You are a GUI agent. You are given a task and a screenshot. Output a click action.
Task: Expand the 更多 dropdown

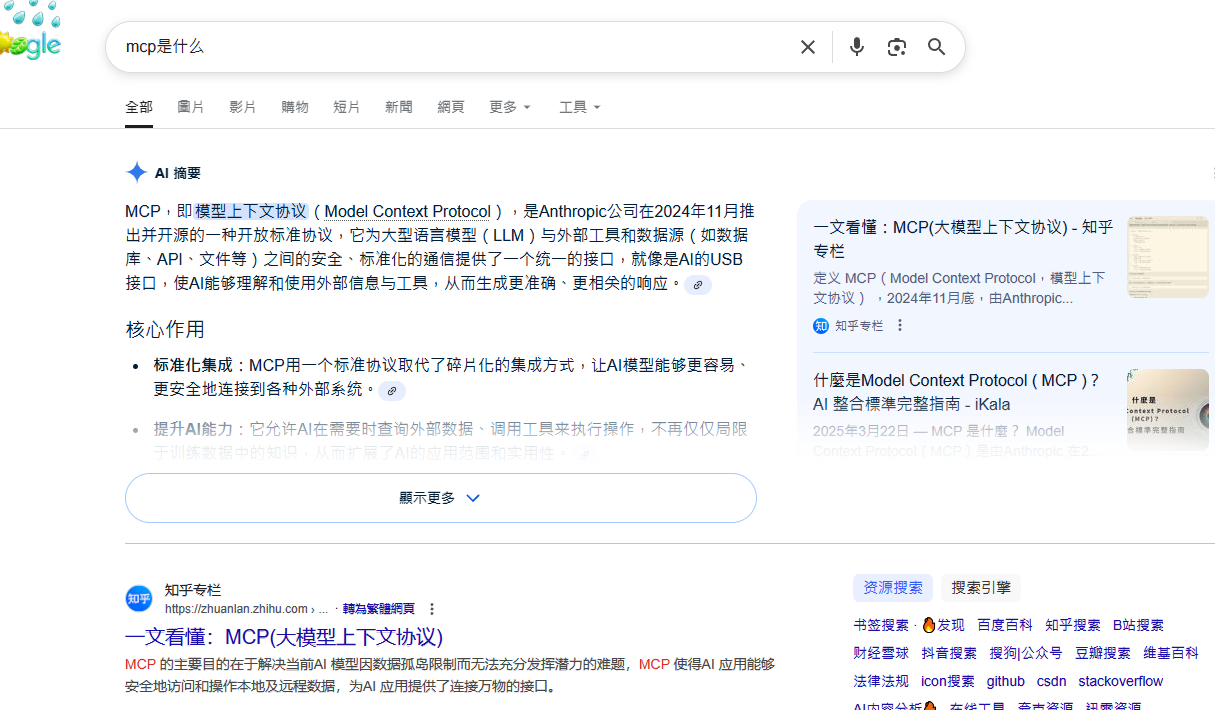pyautogui.click(x=510, y=107)
